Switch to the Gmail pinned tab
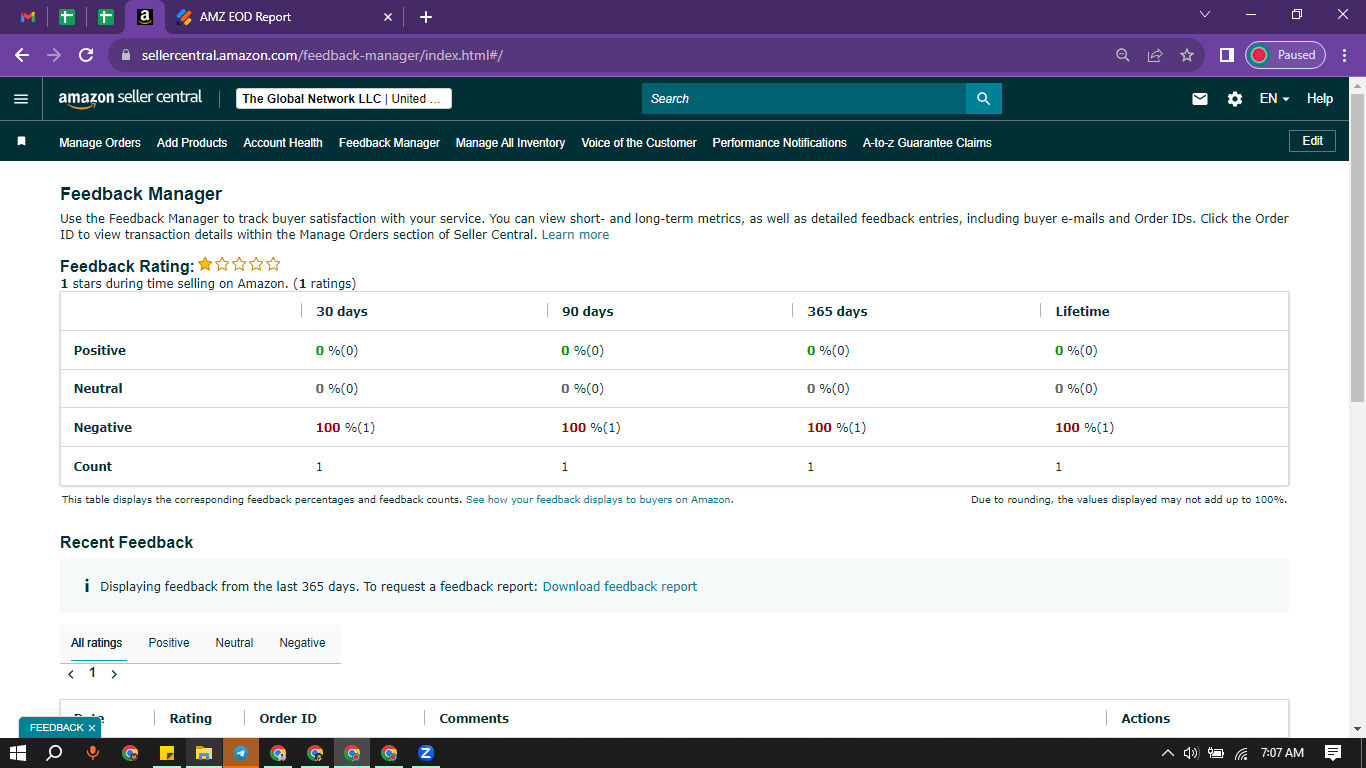The image size is (1366, 768). point(27,17)
